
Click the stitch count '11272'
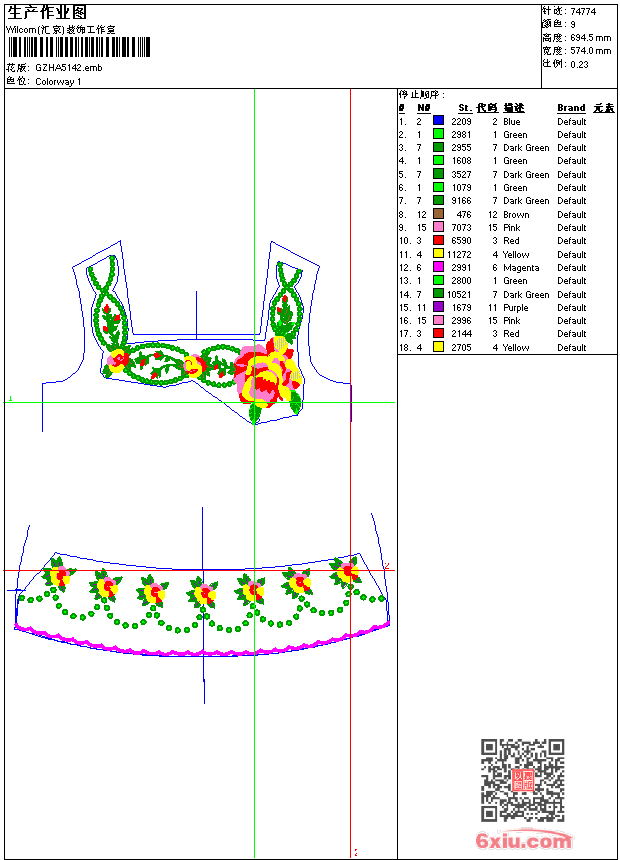[x=459, y=254]
